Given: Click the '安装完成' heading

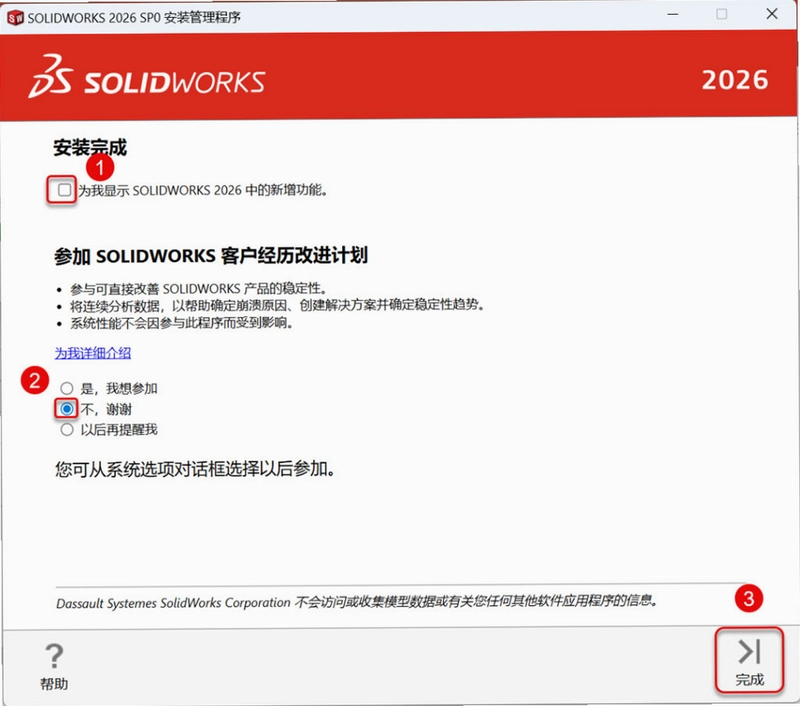Looking at the screenshot, I should point(90,148).
